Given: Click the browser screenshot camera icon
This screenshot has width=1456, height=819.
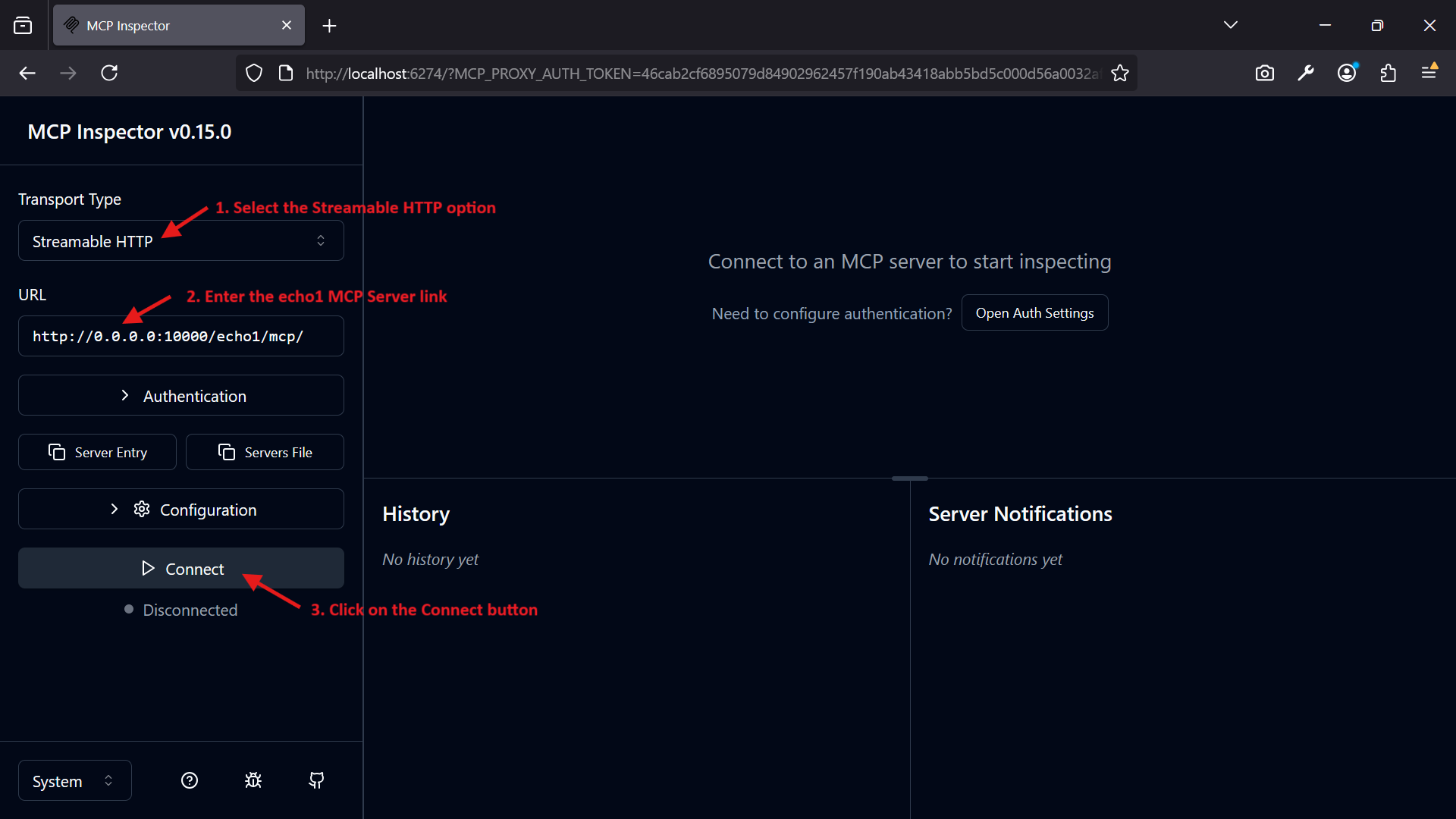Looking at the screenshot, I should 1265,73.
